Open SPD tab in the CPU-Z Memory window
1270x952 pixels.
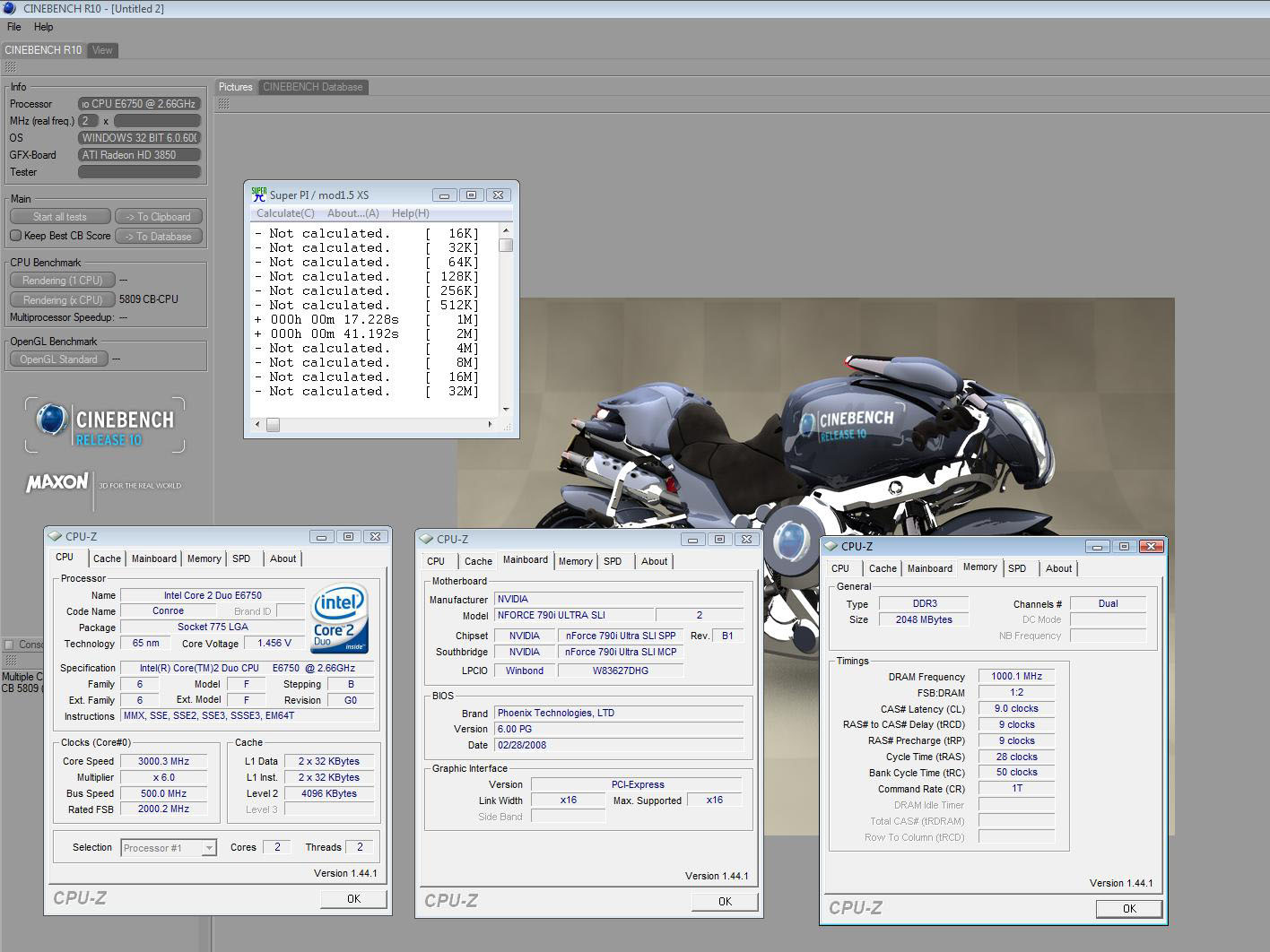coord(1017,568)
